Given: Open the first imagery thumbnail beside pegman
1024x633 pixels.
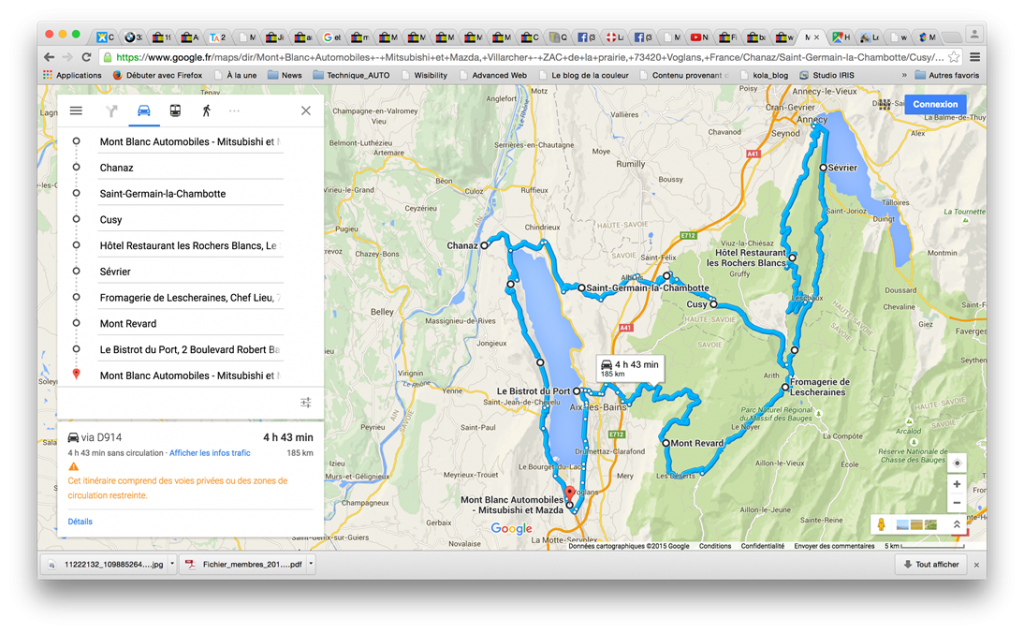Looking at the screenshot, I should coord(903,525).
